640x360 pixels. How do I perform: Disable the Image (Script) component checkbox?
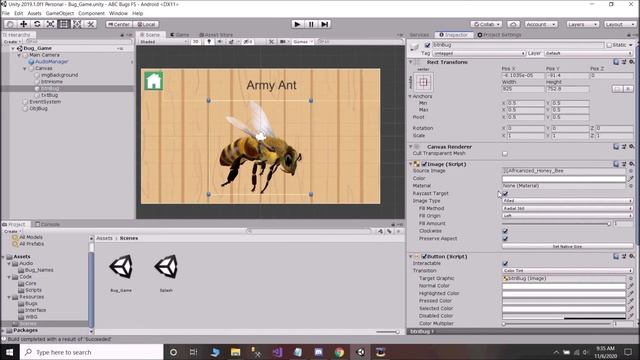[424, 164]
